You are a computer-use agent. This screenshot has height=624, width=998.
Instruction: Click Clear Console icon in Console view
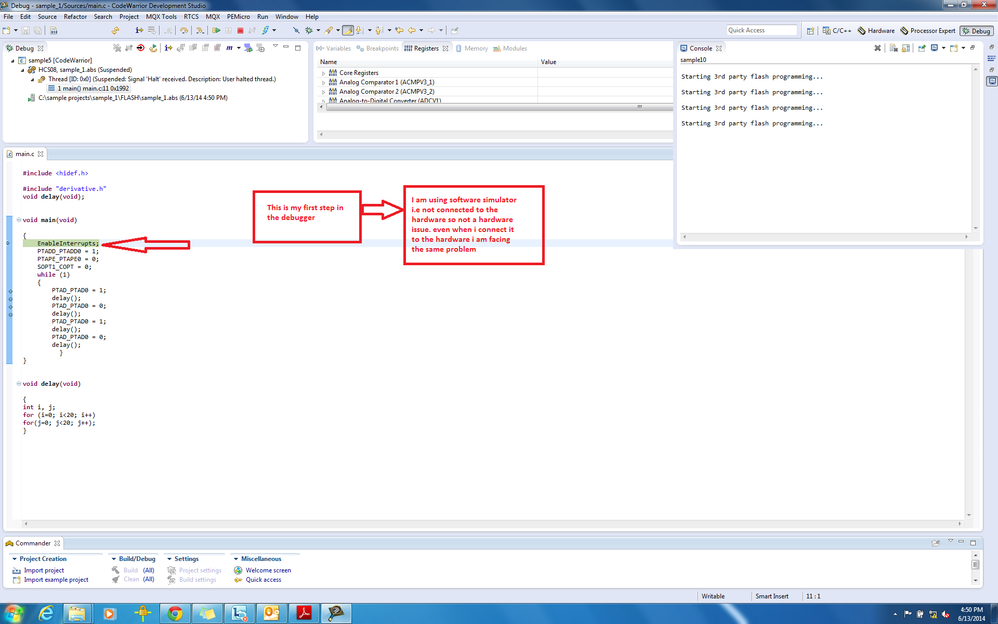point(894,48)
